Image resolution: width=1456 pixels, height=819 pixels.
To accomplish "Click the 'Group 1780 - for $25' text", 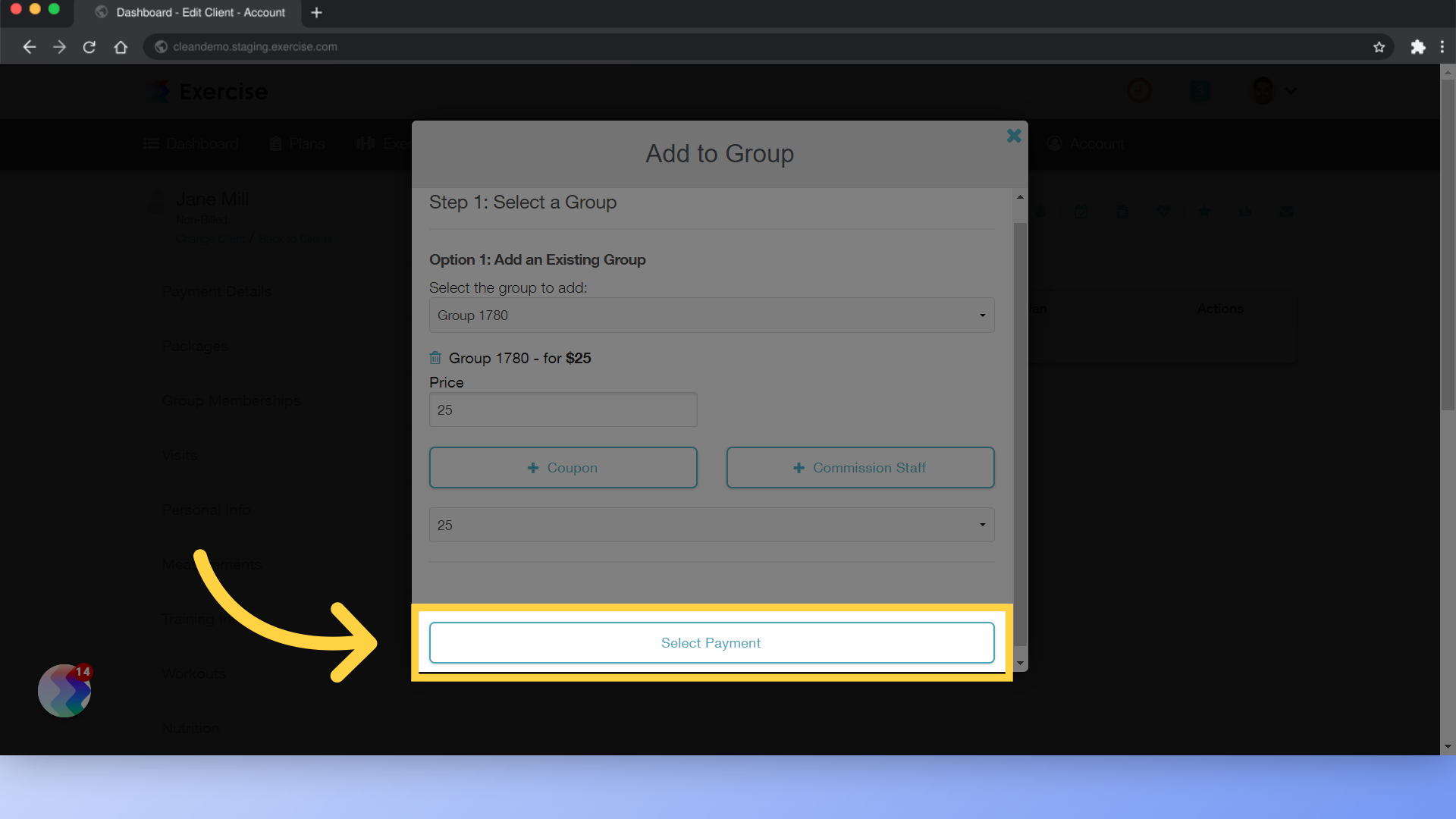I will point(519,358).
